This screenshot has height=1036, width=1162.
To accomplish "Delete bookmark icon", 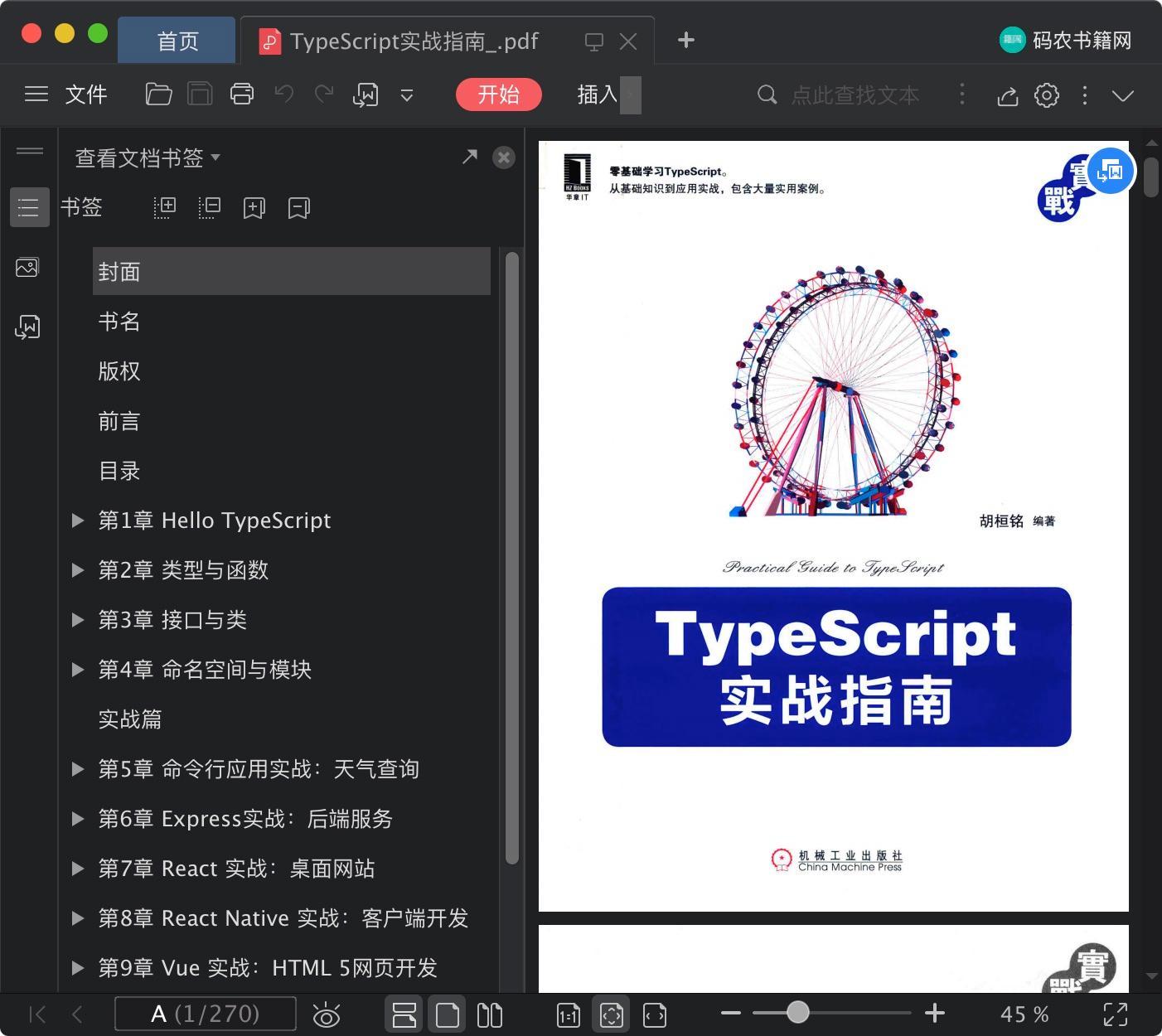I will click(x=299, y=208).
